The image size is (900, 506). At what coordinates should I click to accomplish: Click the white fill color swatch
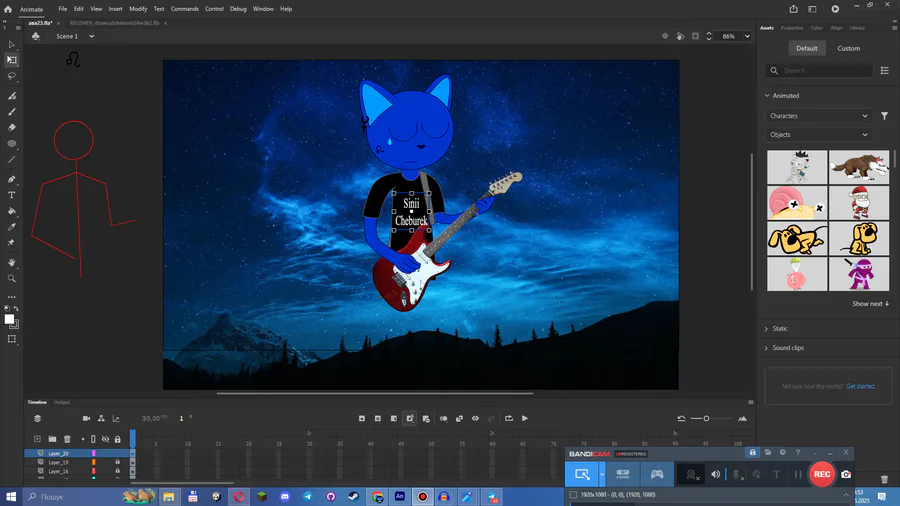pyautogui.click(x=9, y=320)
